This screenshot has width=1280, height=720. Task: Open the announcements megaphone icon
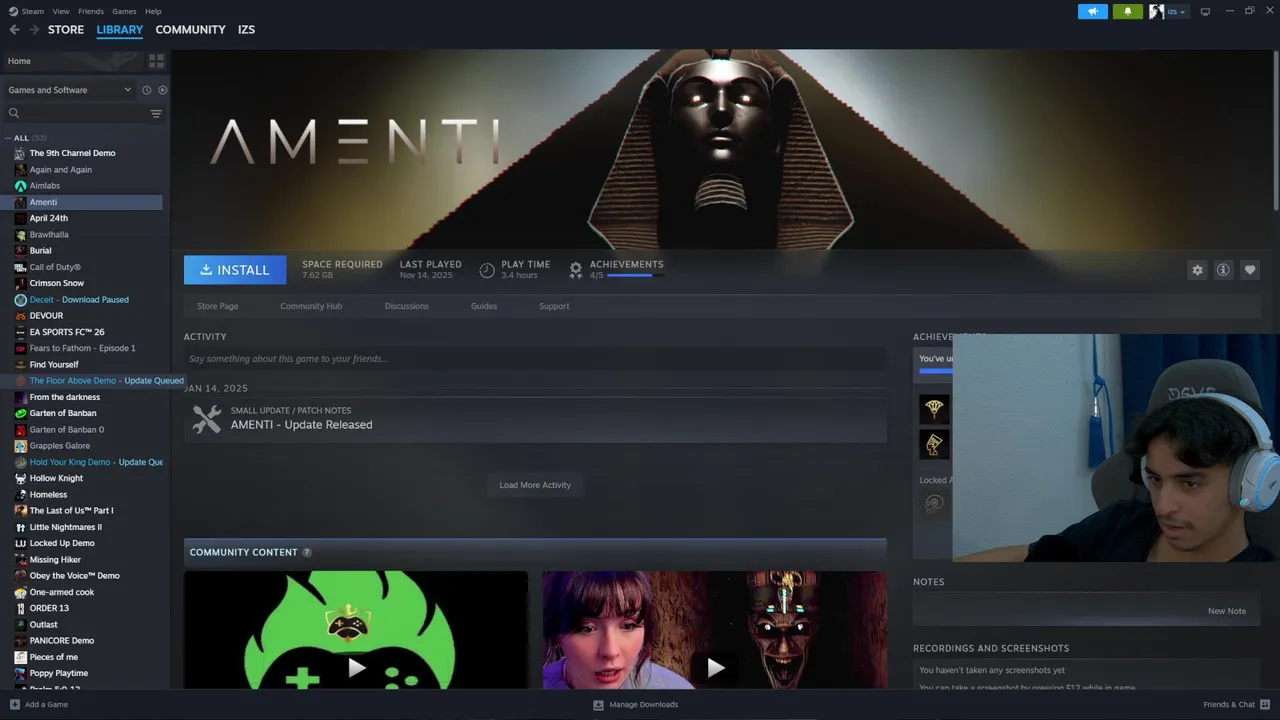[1093, 11]
